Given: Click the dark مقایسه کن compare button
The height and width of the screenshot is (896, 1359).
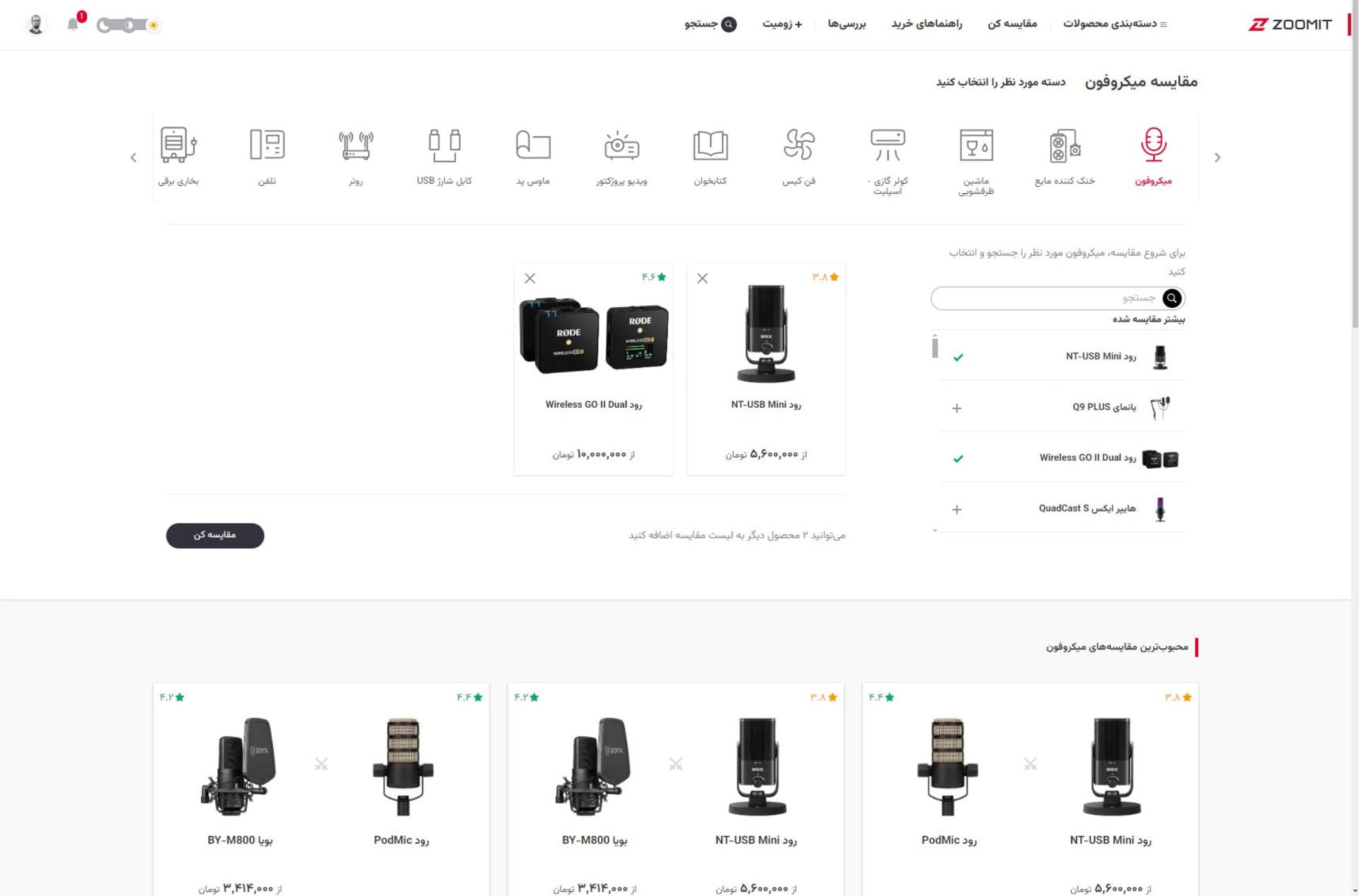Looking at the screenshot, I should [215, 536].
